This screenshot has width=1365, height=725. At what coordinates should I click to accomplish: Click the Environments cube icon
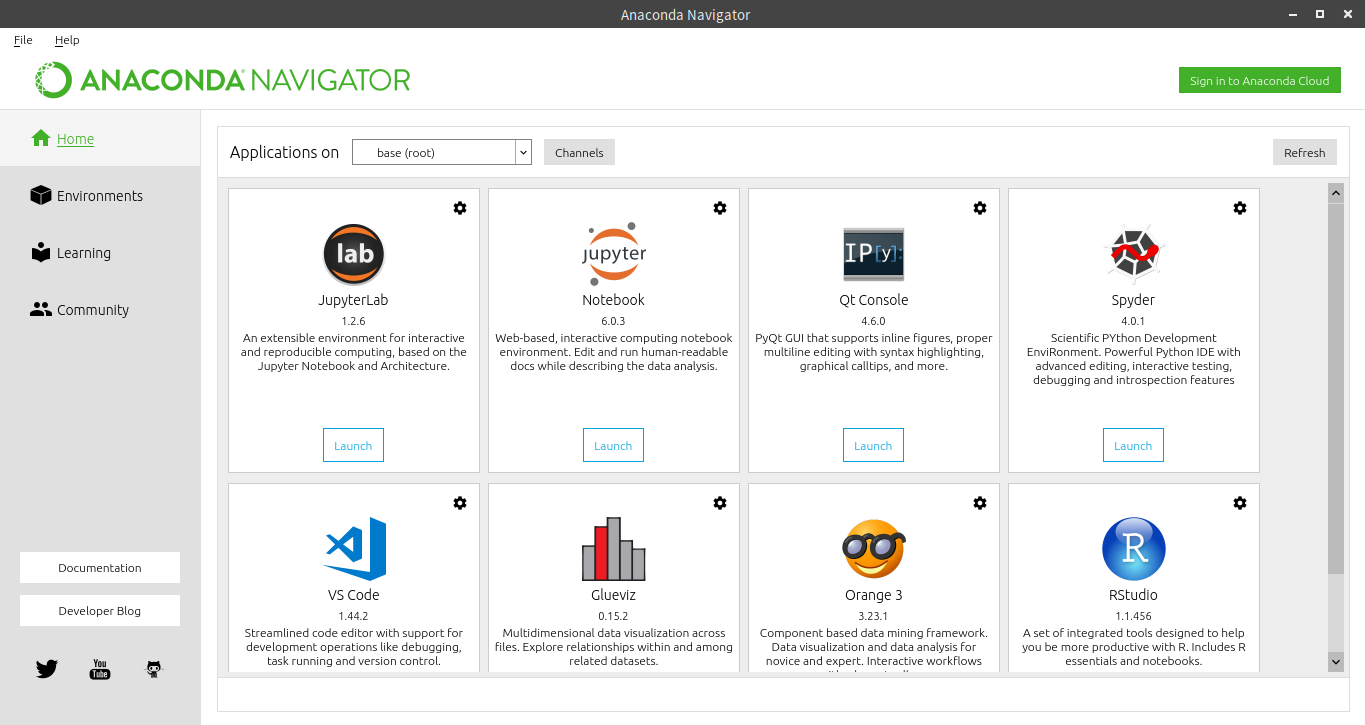[41, 195]
